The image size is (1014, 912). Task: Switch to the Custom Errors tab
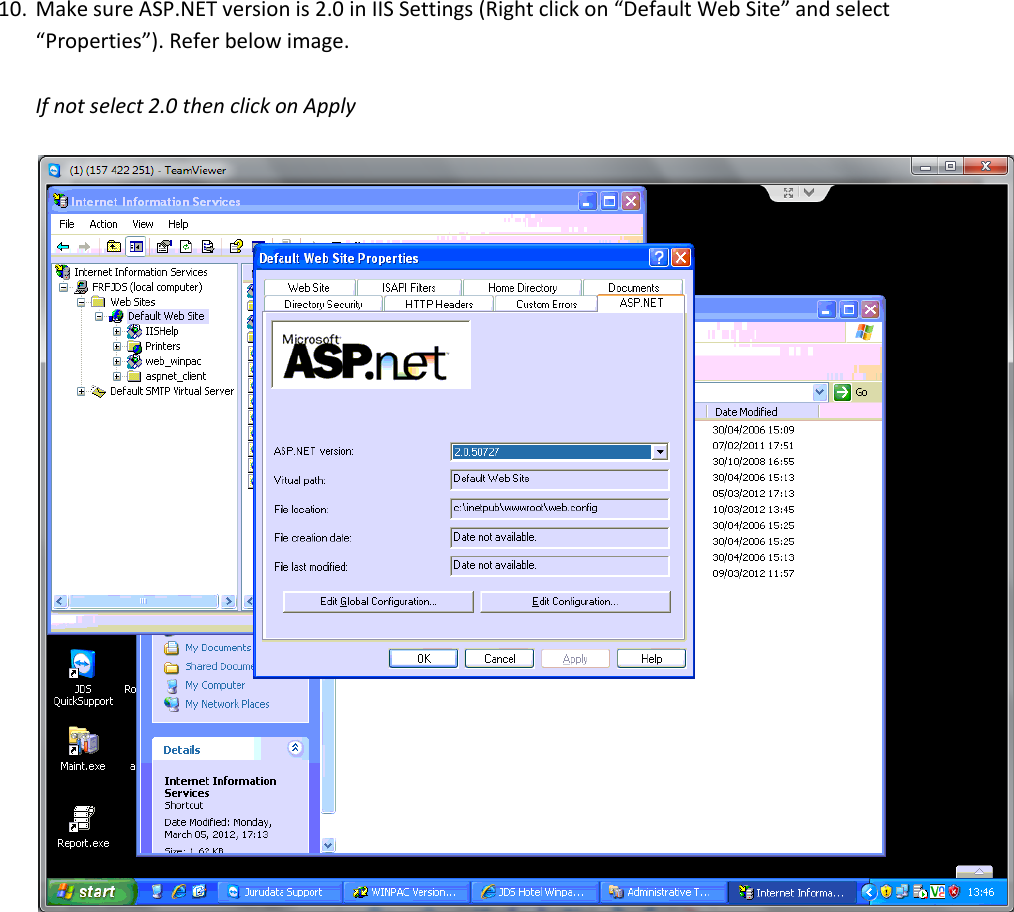(x=546, y=304)
